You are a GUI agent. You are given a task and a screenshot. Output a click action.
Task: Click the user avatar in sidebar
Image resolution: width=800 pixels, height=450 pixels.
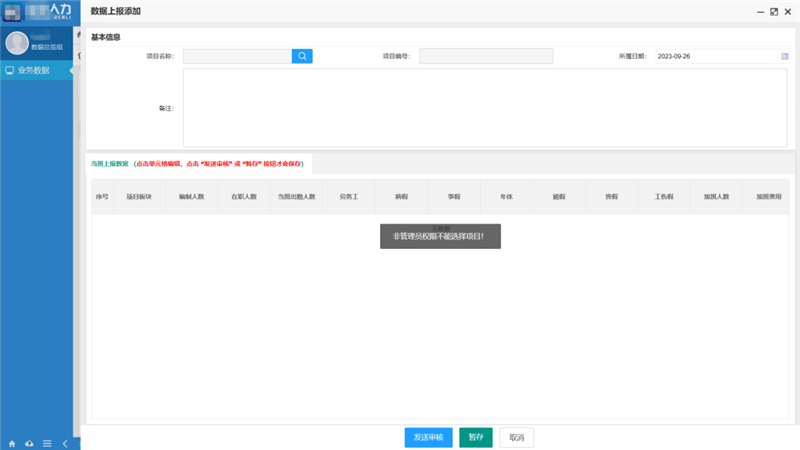click(17, 43)
